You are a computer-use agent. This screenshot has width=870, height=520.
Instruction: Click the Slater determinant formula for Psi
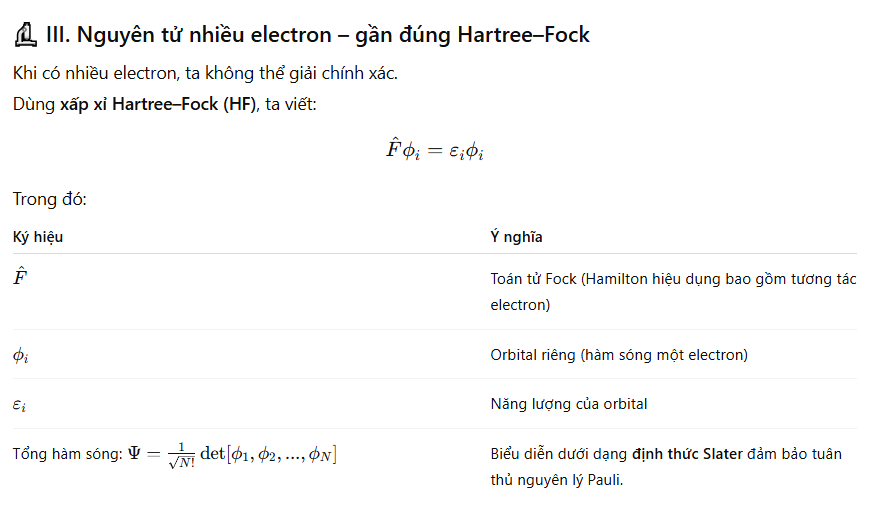(x=232, y=455)
